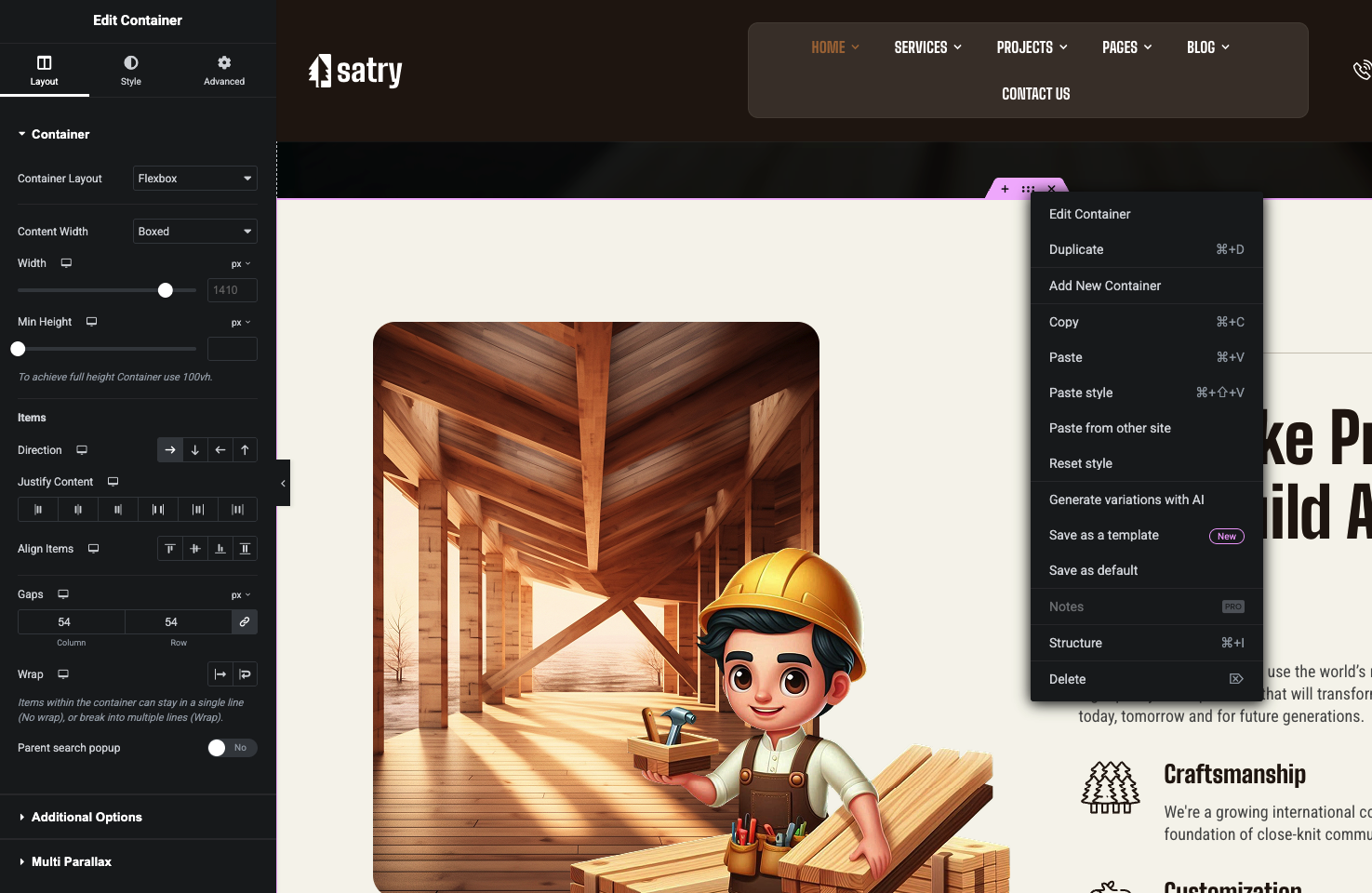Set direction to column (down arrow)

[x=195, y=450]
